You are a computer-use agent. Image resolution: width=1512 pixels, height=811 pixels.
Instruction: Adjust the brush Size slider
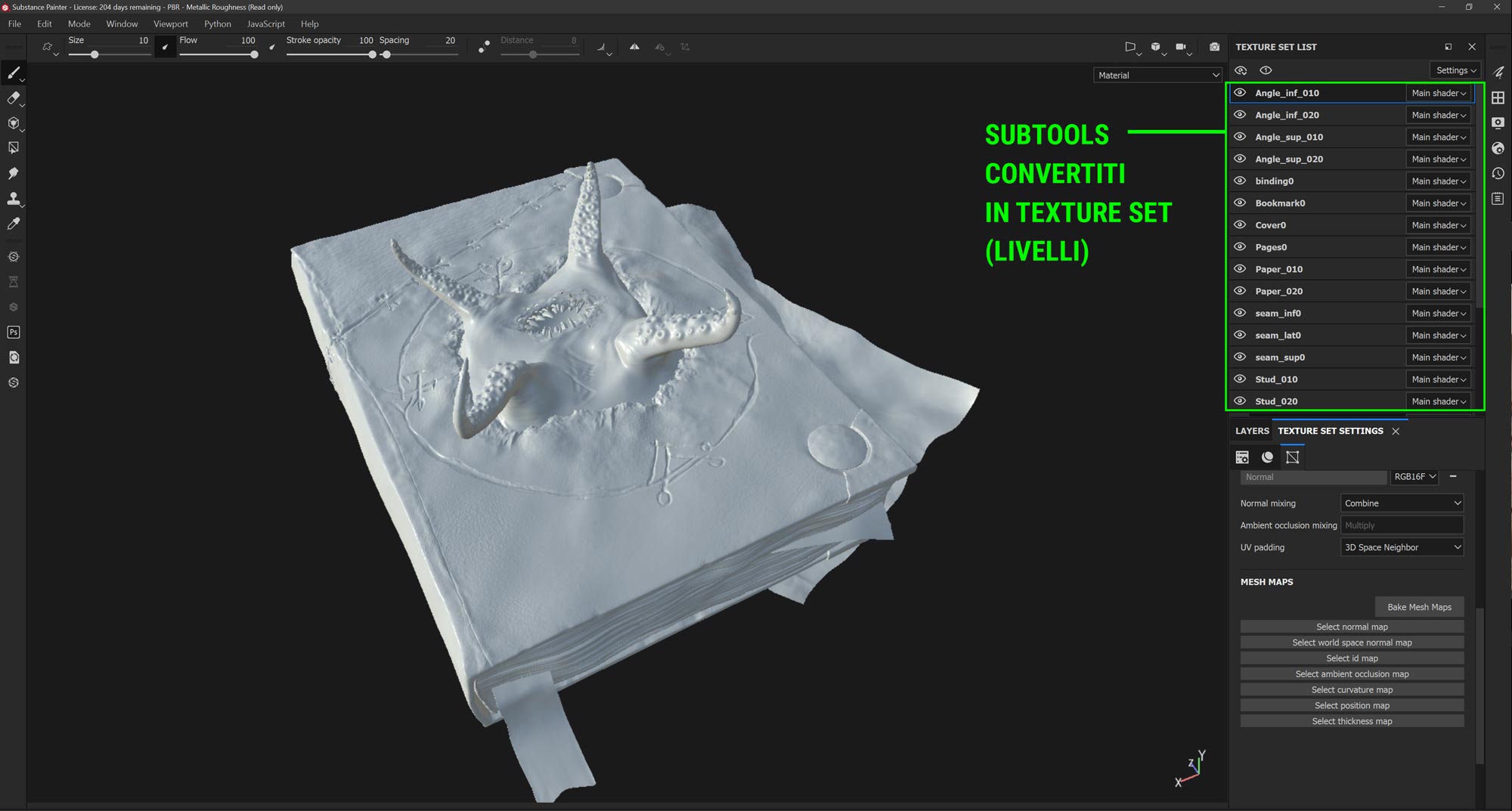click(x=108, y=54)
